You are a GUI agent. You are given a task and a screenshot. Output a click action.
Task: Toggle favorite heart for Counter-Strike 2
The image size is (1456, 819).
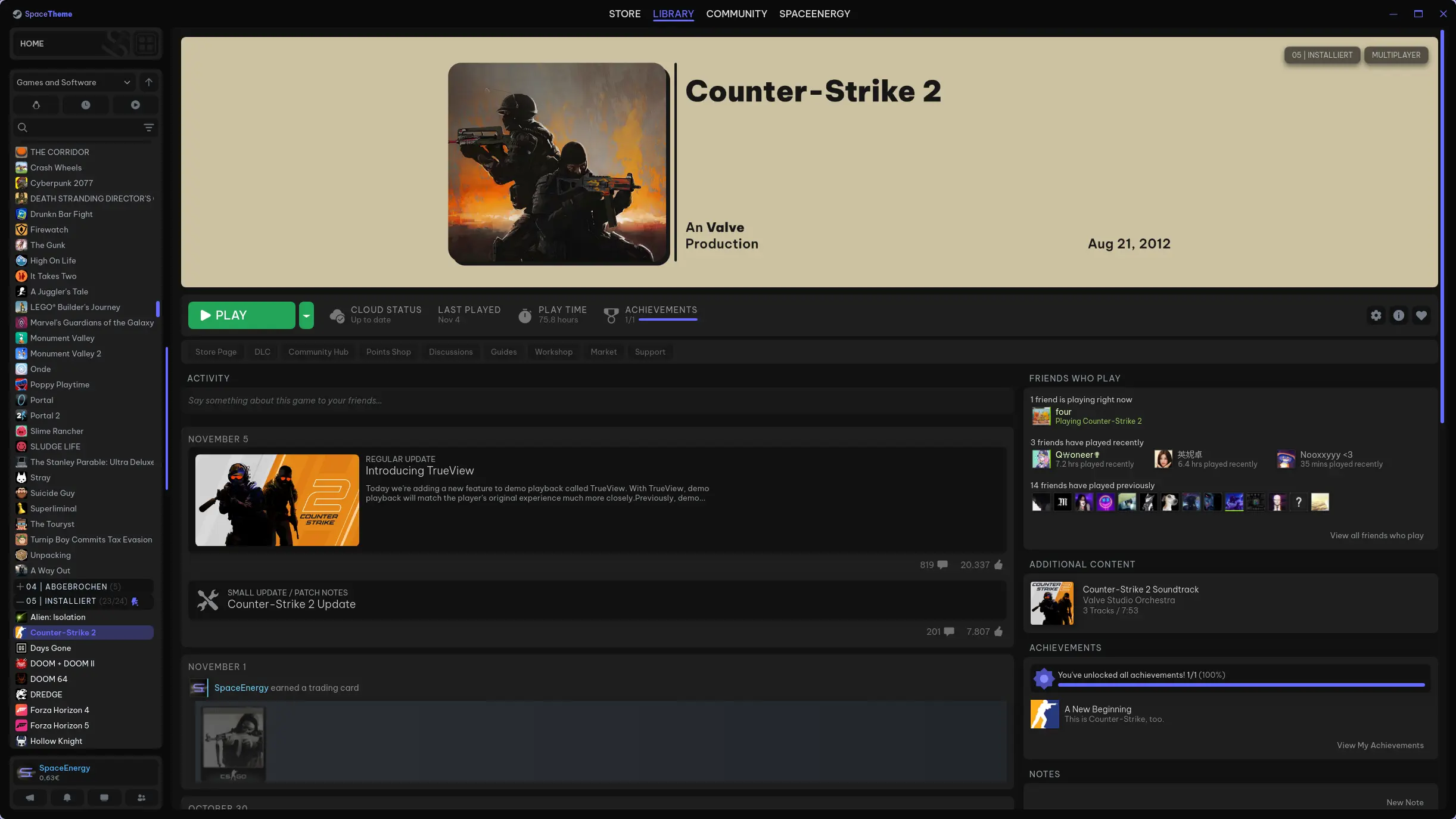(1421, 315)
